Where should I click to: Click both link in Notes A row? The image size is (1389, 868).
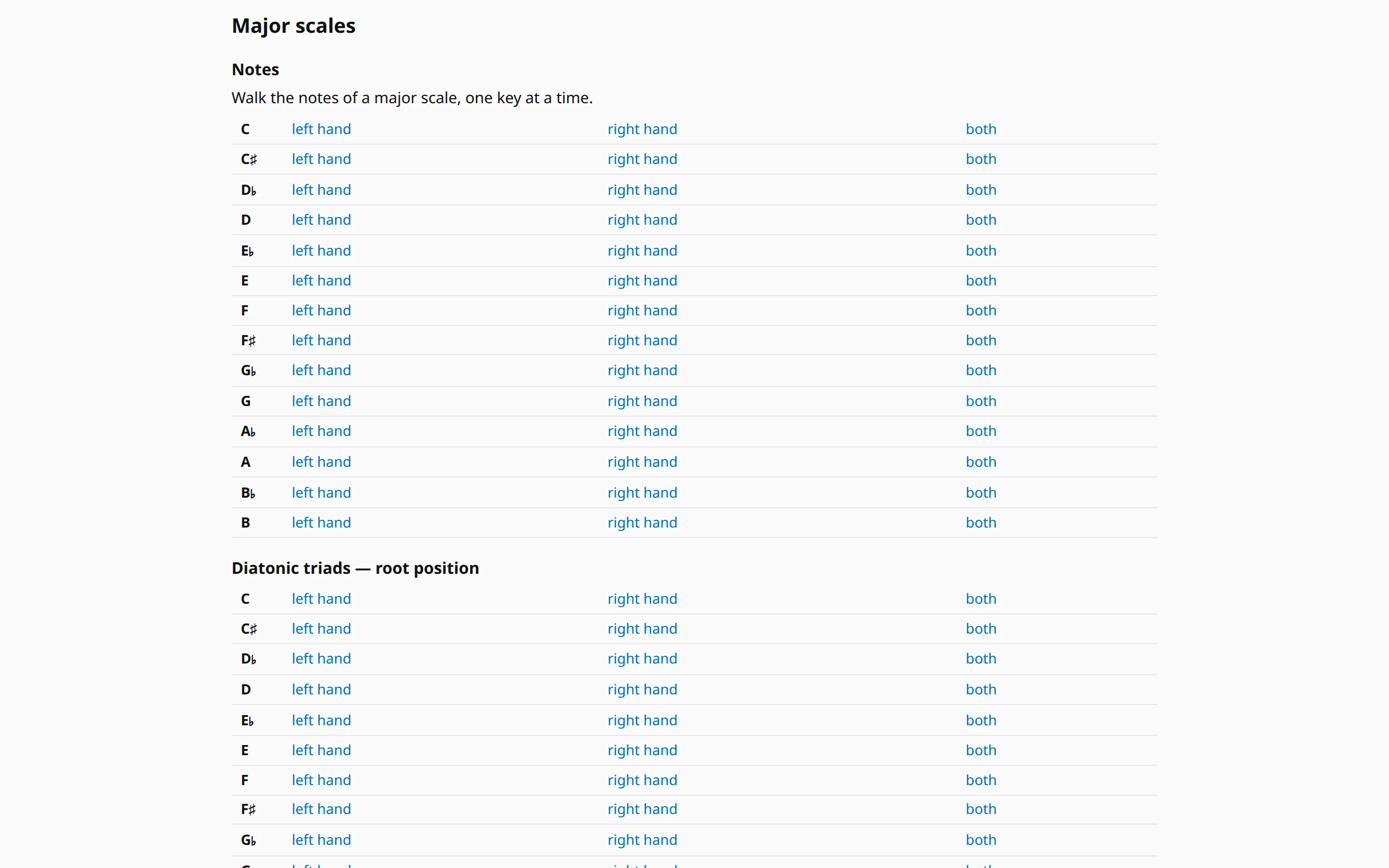pyautogui.click(x=981, y=462)
